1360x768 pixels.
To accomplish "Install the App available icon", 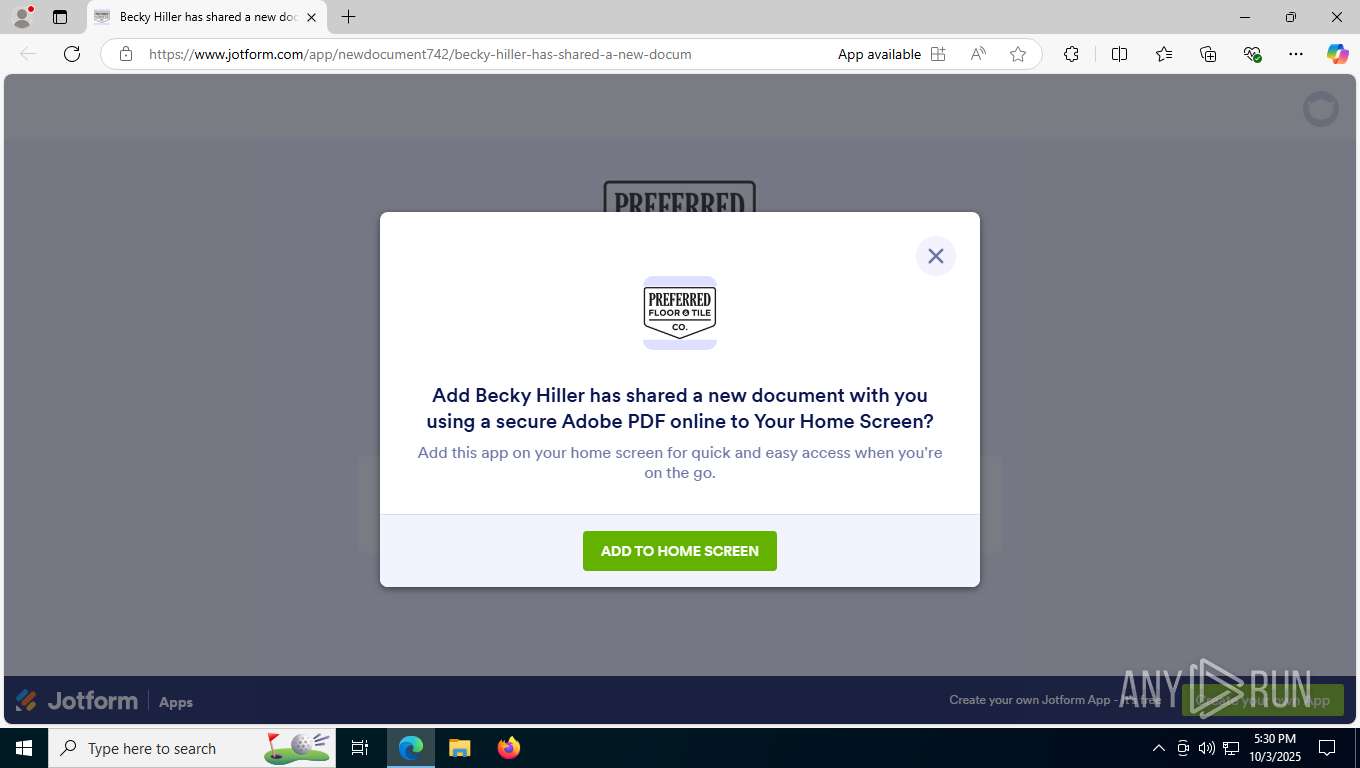I will [x=938, y=54].
